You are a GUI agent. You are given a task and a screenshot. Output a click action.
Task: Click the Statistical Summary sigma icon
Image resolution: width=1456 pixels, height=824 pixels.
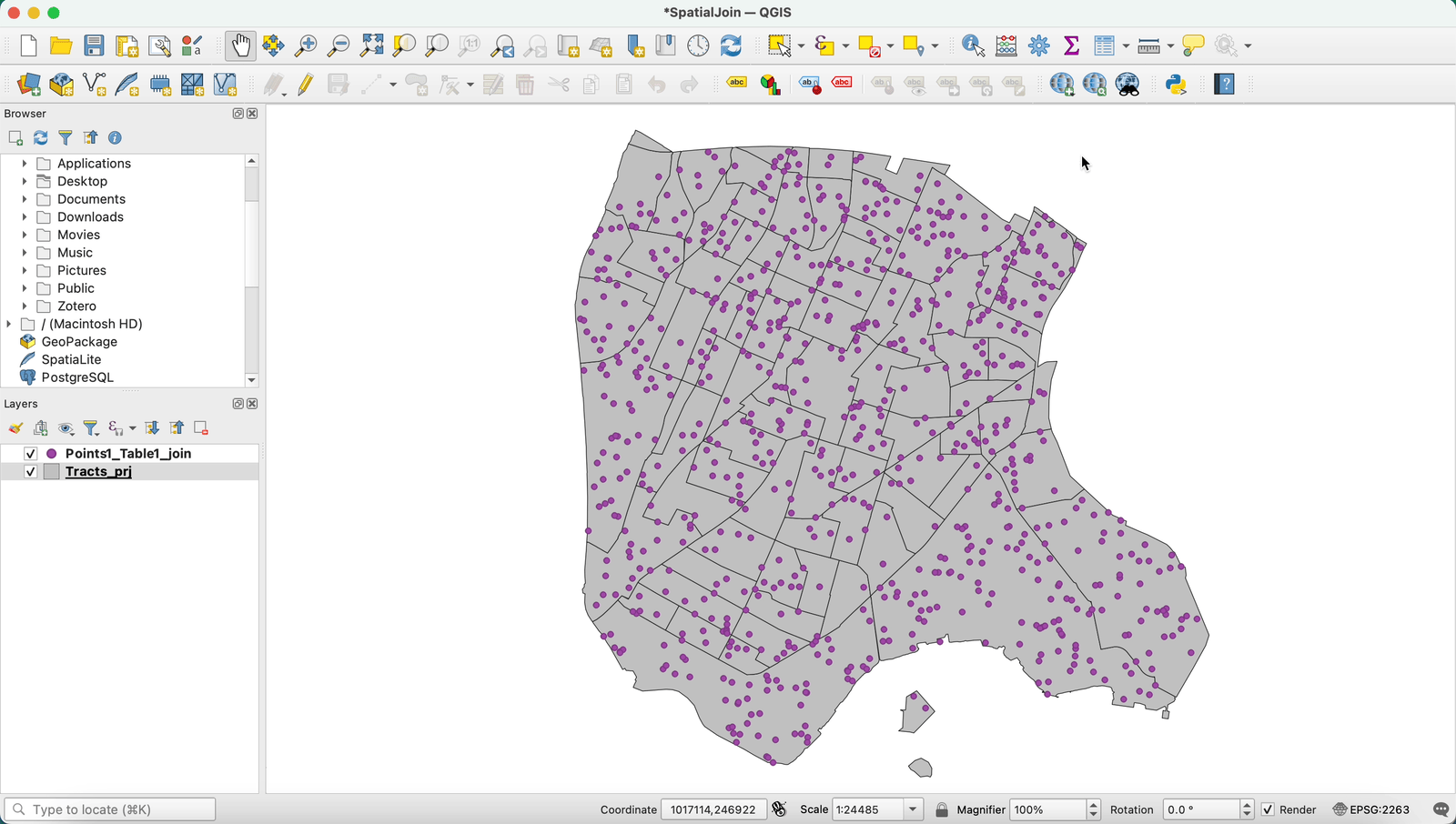[1071, 45]
